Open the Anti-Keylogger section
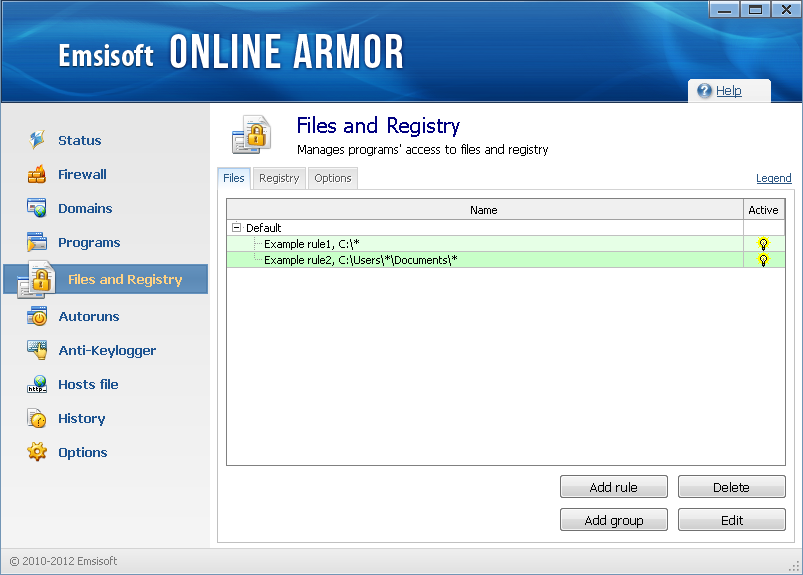The height and width of the screenshot is (575, 803). 108,351
